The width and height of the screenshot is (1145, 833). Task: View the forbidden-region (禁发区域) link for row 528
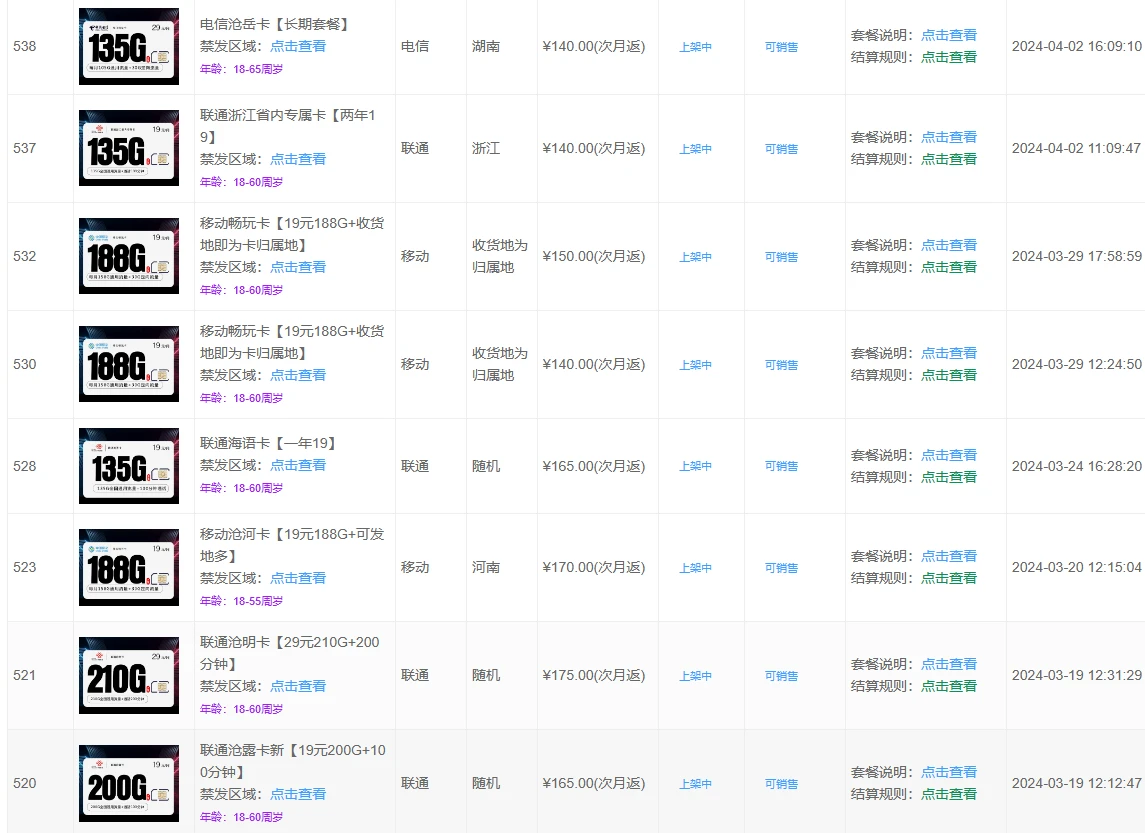[x=298, y=465]
